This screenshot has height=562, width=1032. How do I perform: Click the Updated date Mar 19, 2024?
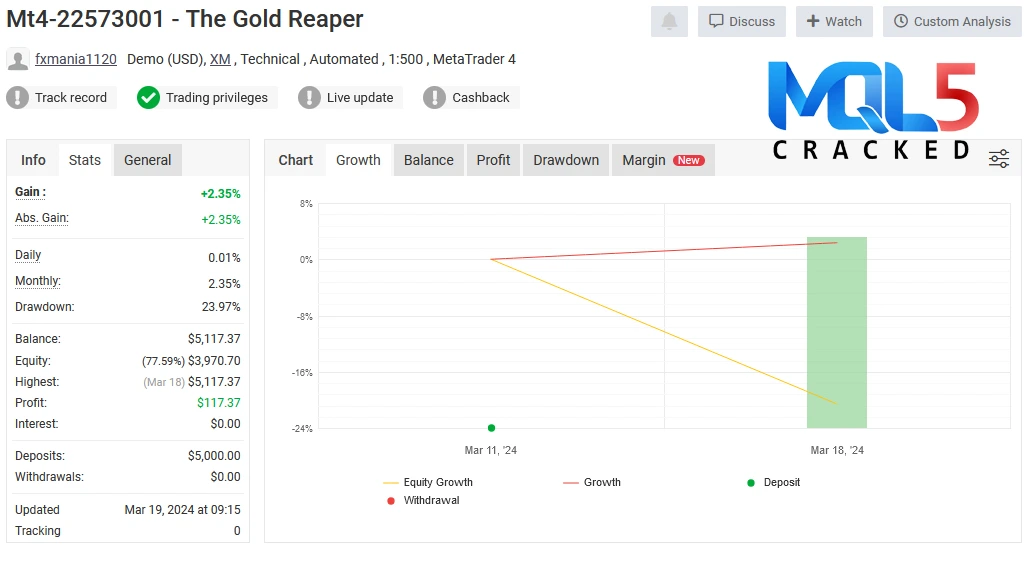tap(182, 510)
